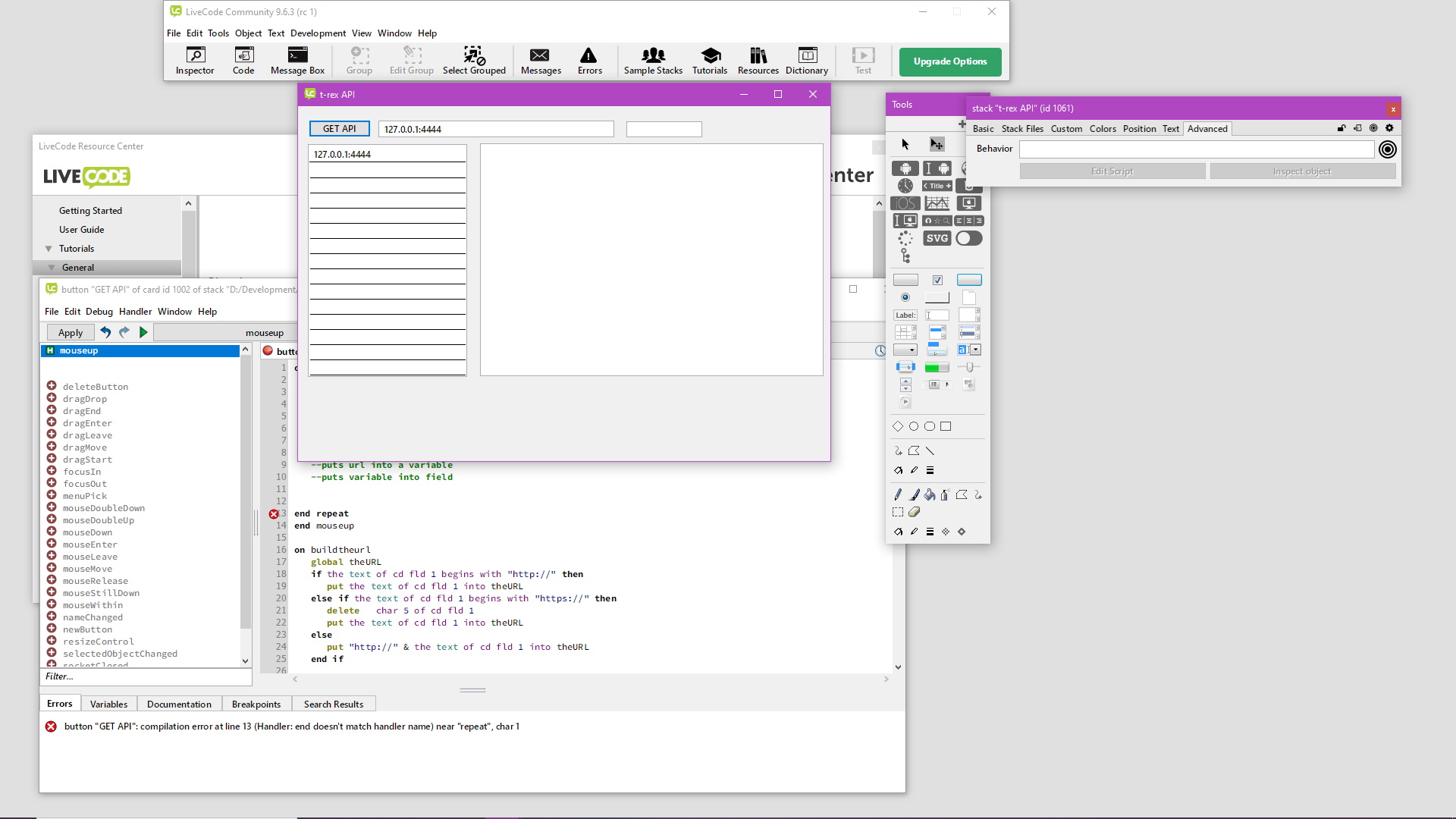Click Apply in the script editor
This screenshot has height=819, width=1456.
pos(71,332)
